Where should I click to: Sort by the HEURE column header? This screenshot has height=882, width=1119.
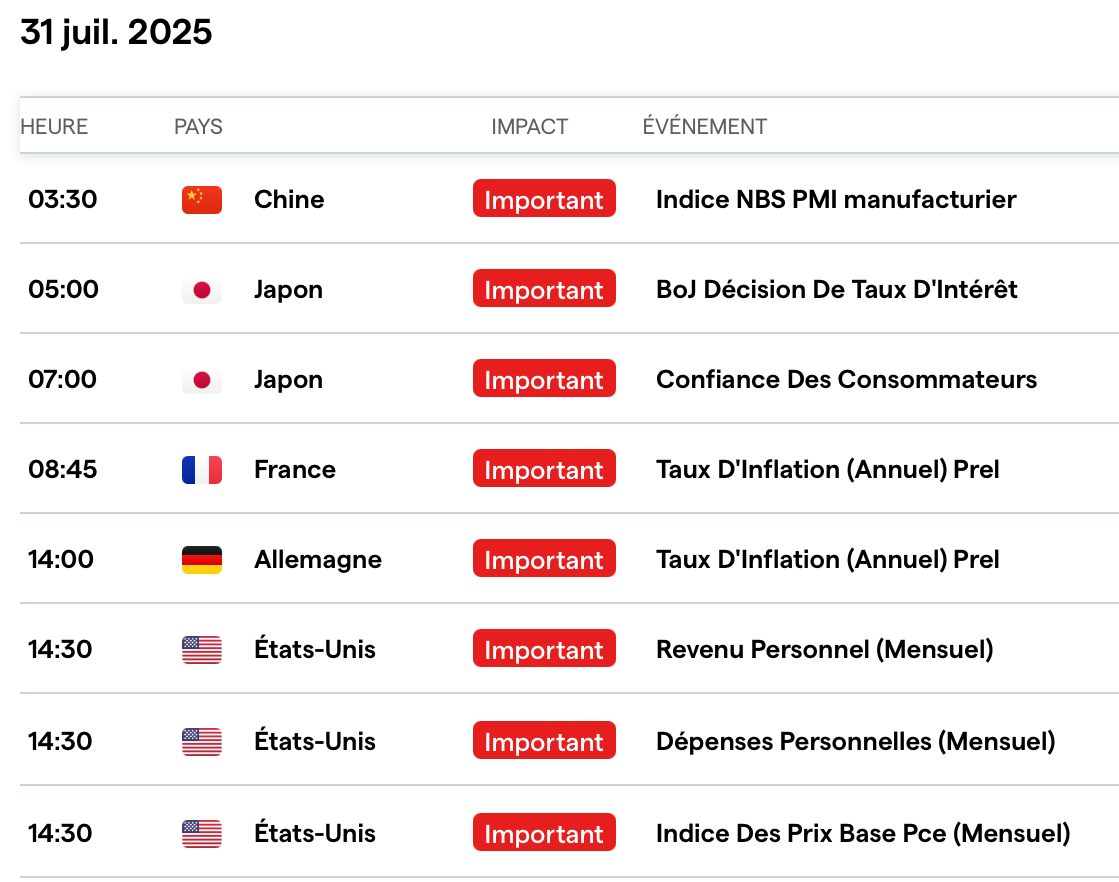click(54, 127)
